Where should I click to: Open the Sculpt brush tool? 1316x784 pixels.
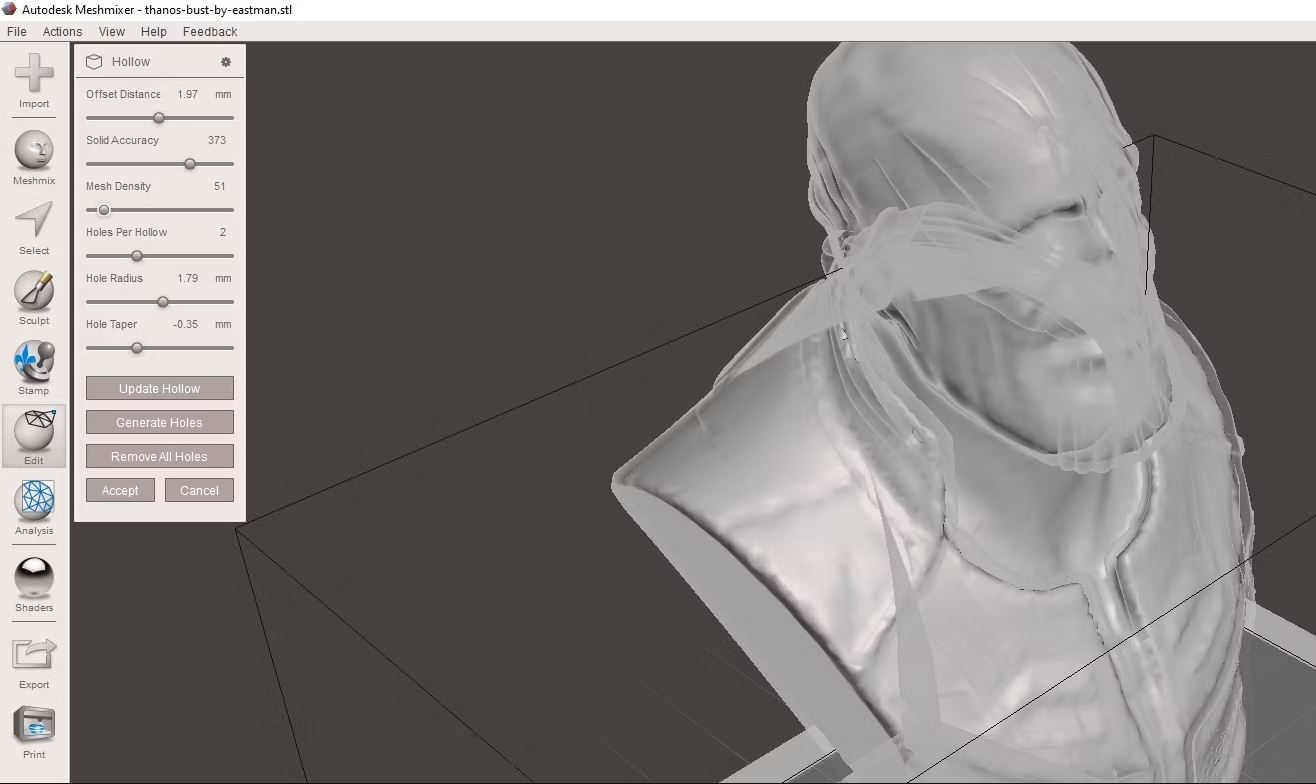click(x=34, y=298)
